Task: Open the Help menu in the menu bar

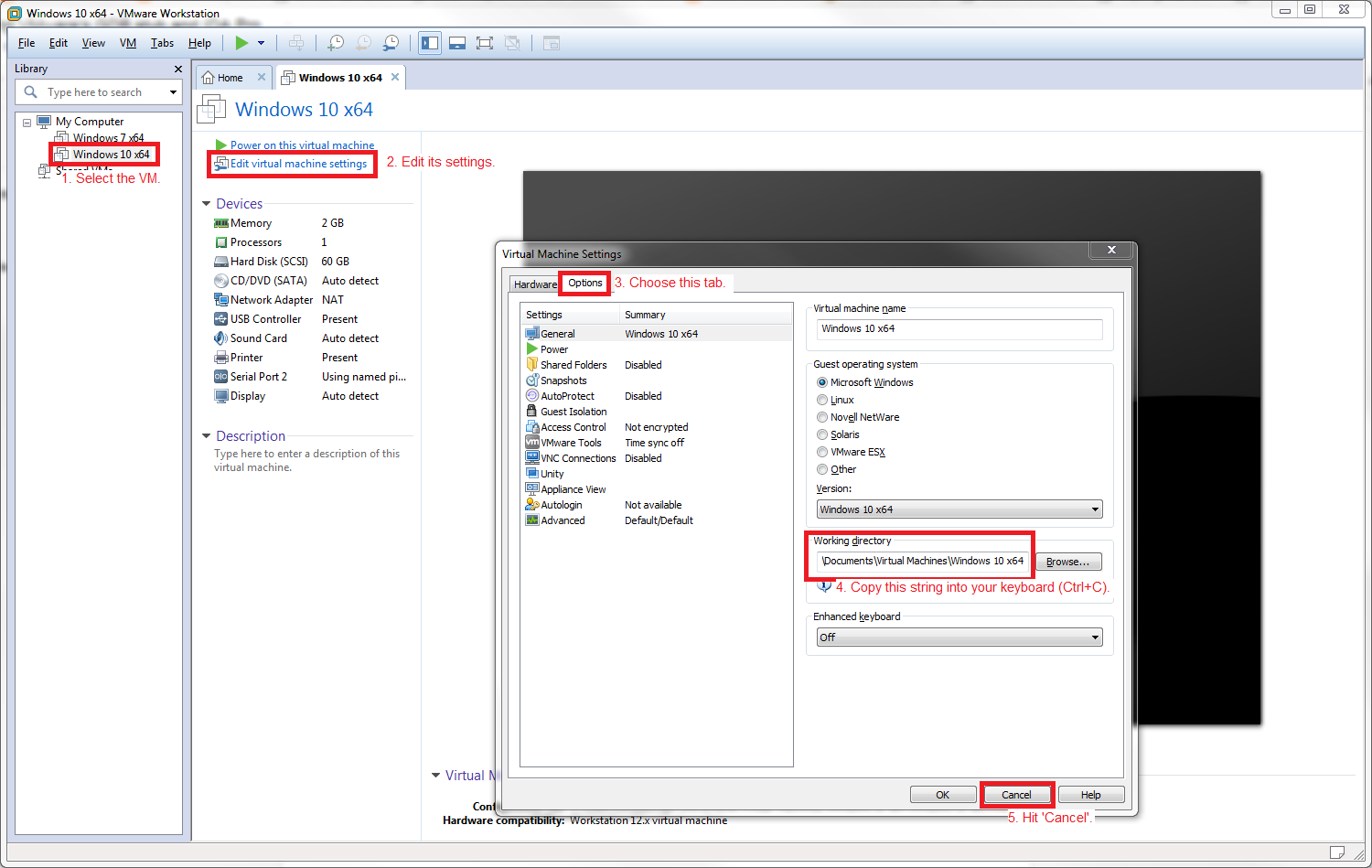Action: coord(199,43)
